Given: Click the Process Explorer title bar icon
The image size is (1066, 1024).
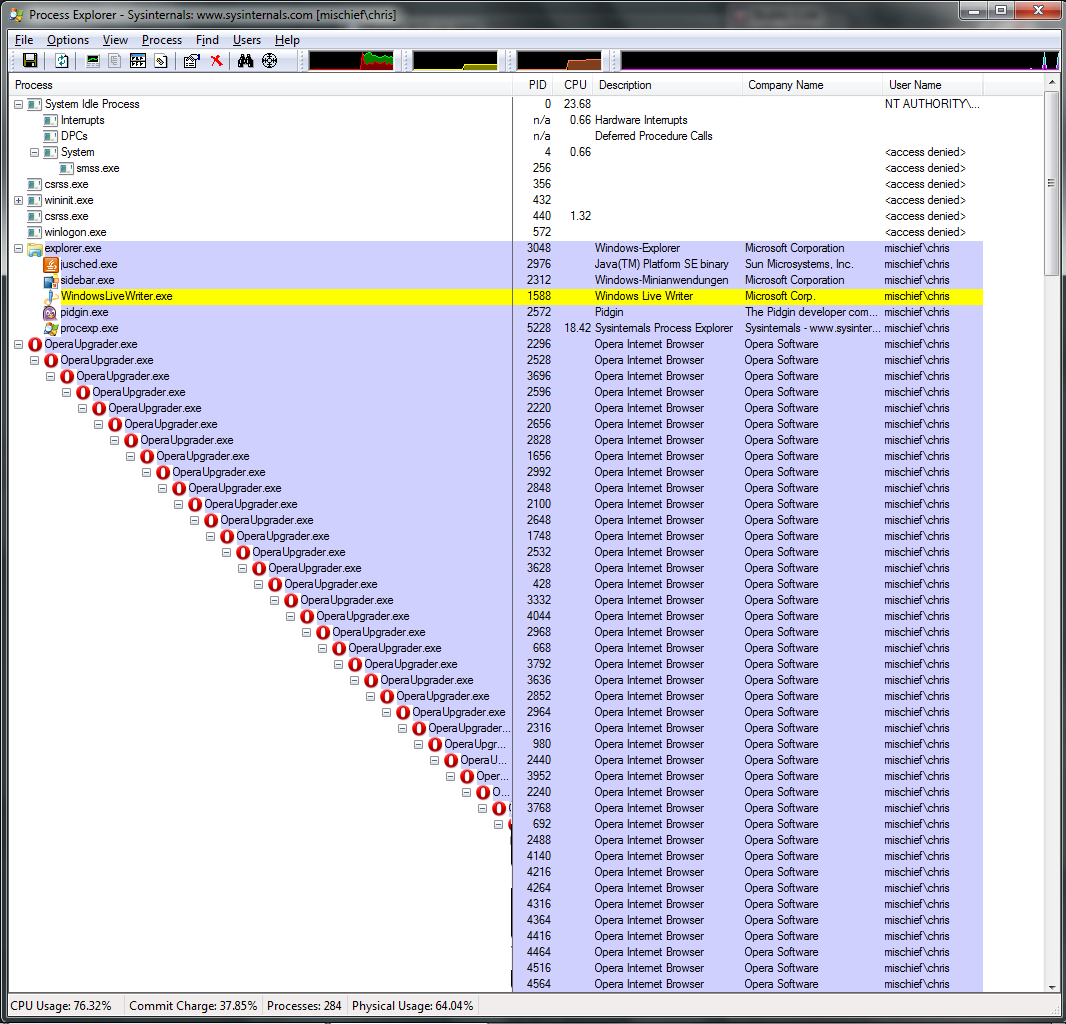Looking at the screenshot, I should coord(16,14).
